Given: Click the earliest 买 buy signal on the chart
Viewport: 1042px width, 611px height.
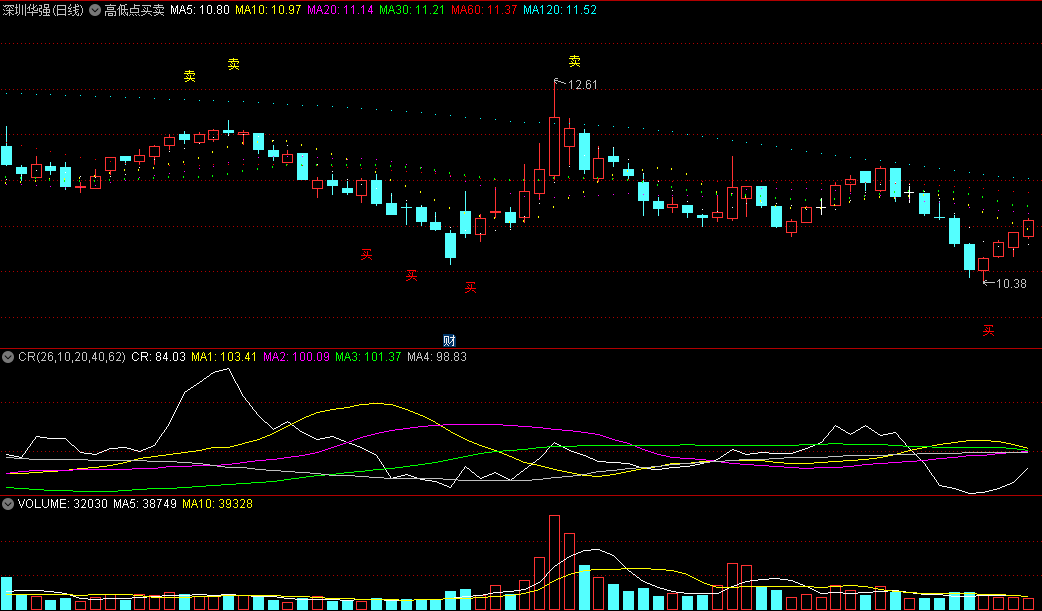Looking at the screenshot, I should (x=367, y=255).
